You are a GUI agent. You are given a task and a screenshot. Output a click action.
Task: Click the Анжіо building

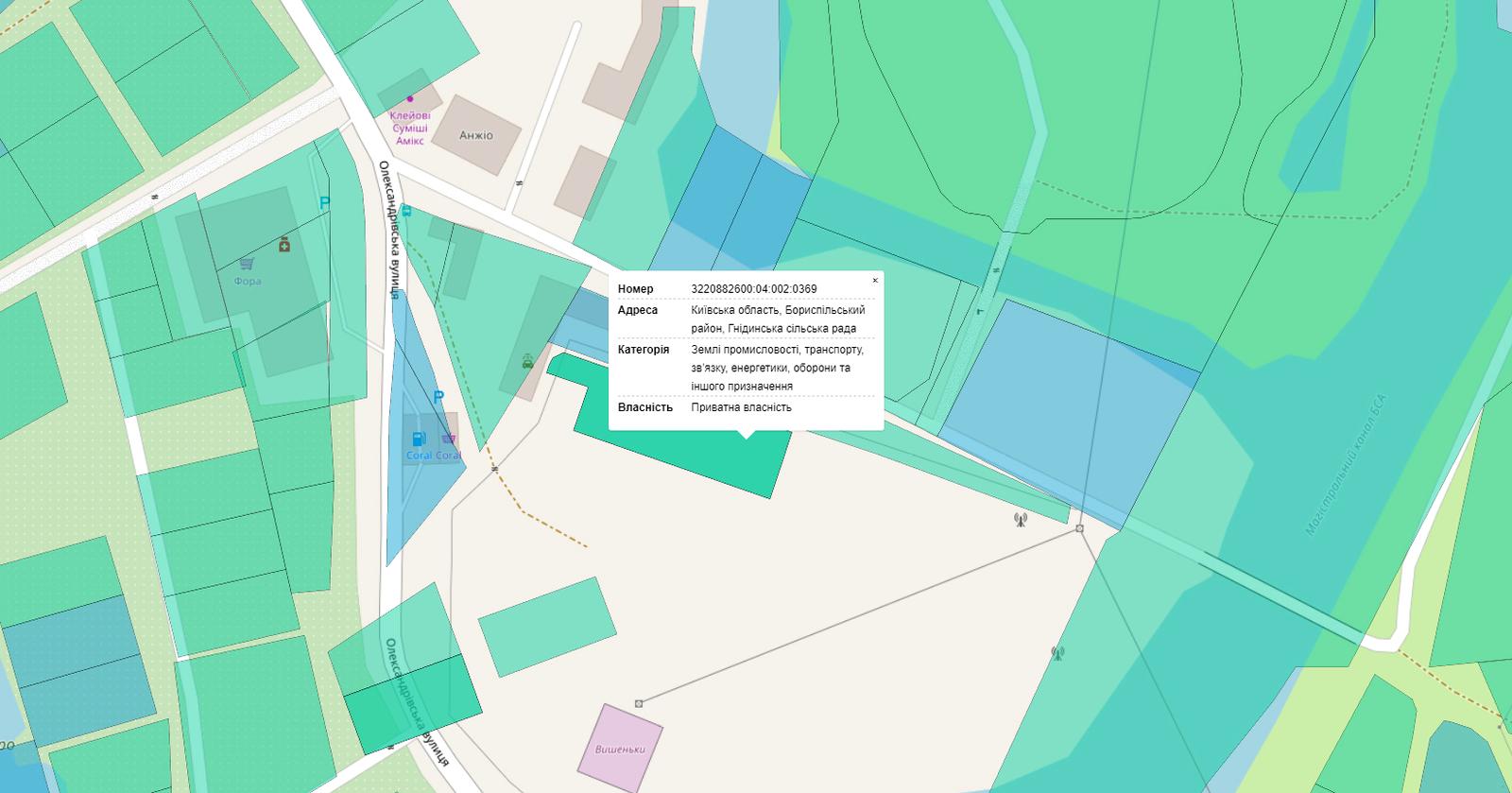tap(477, 134)
